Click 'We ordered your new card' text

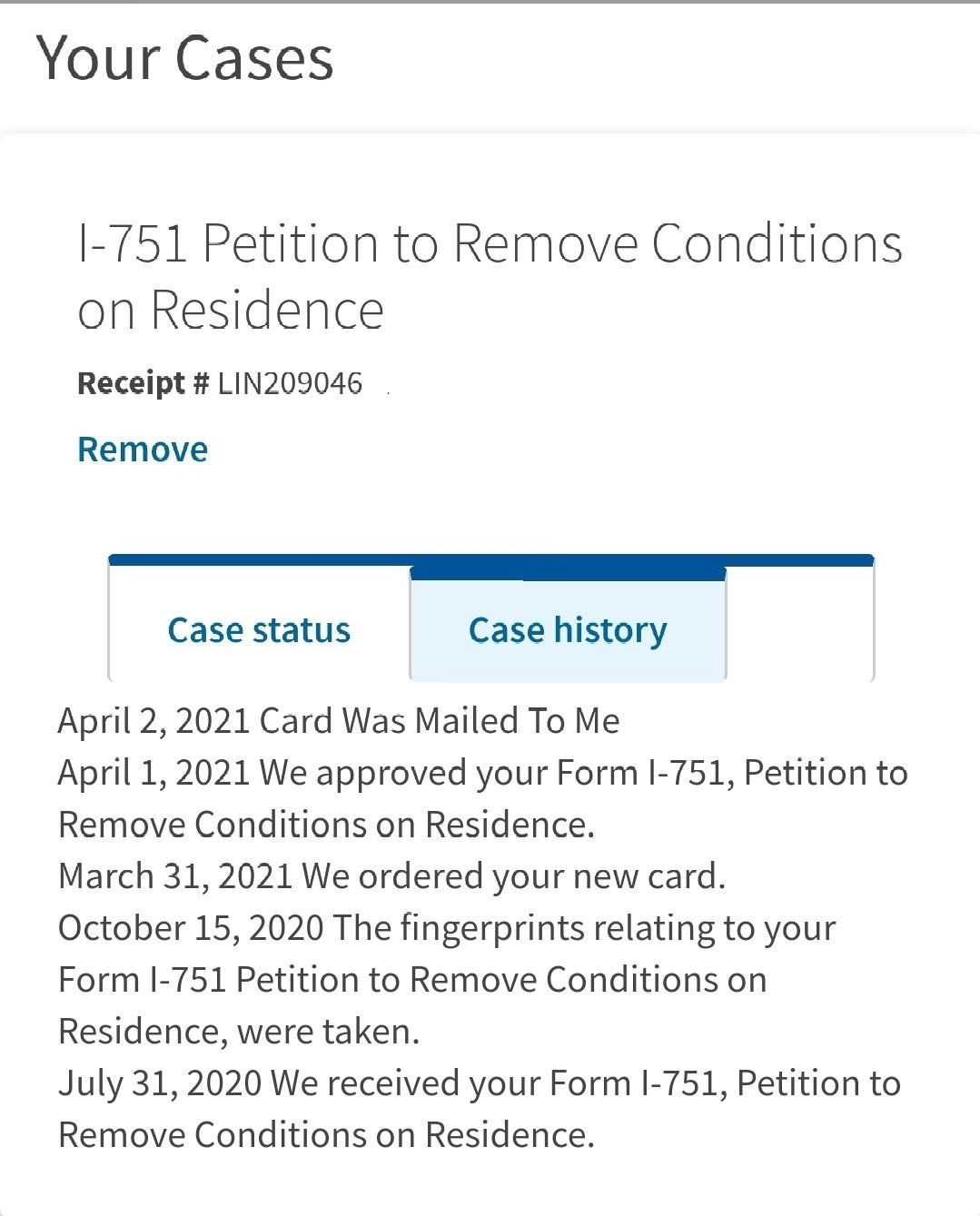click(x=513, y=876)
